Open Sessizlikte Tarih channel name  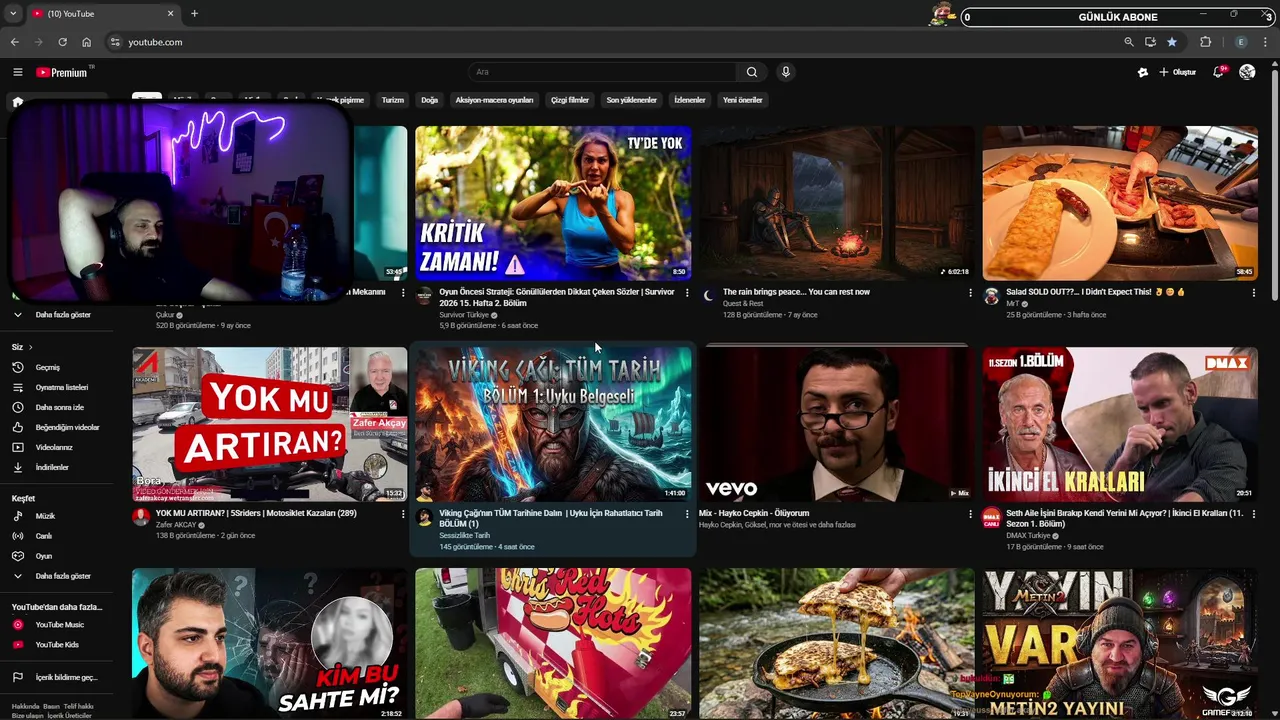tap(464, 535)
